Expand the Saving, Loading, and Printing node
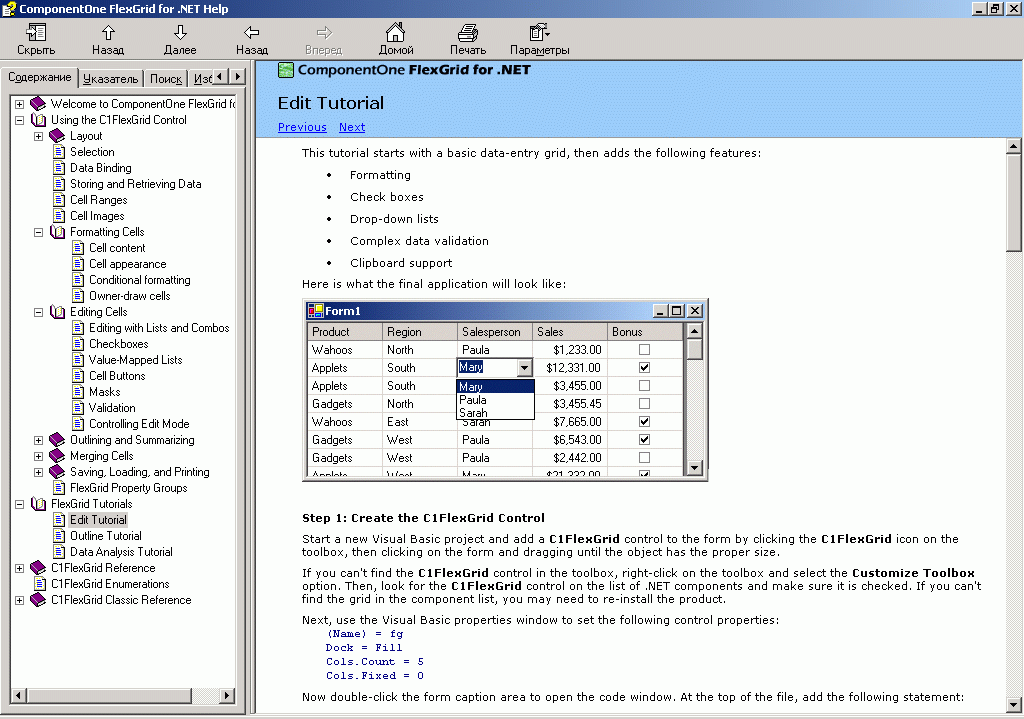1024x719 pixels. coord(39,472)
